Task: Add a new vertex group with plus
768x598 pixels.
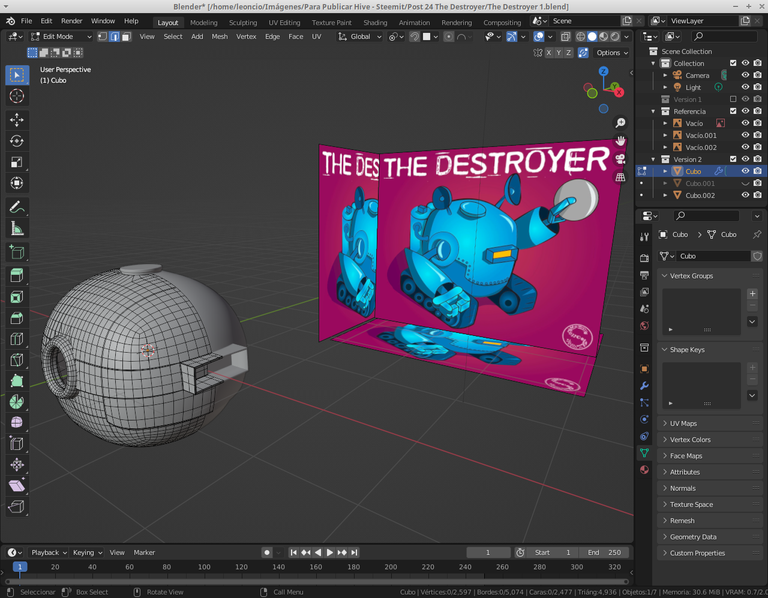Action: point(752,294)
